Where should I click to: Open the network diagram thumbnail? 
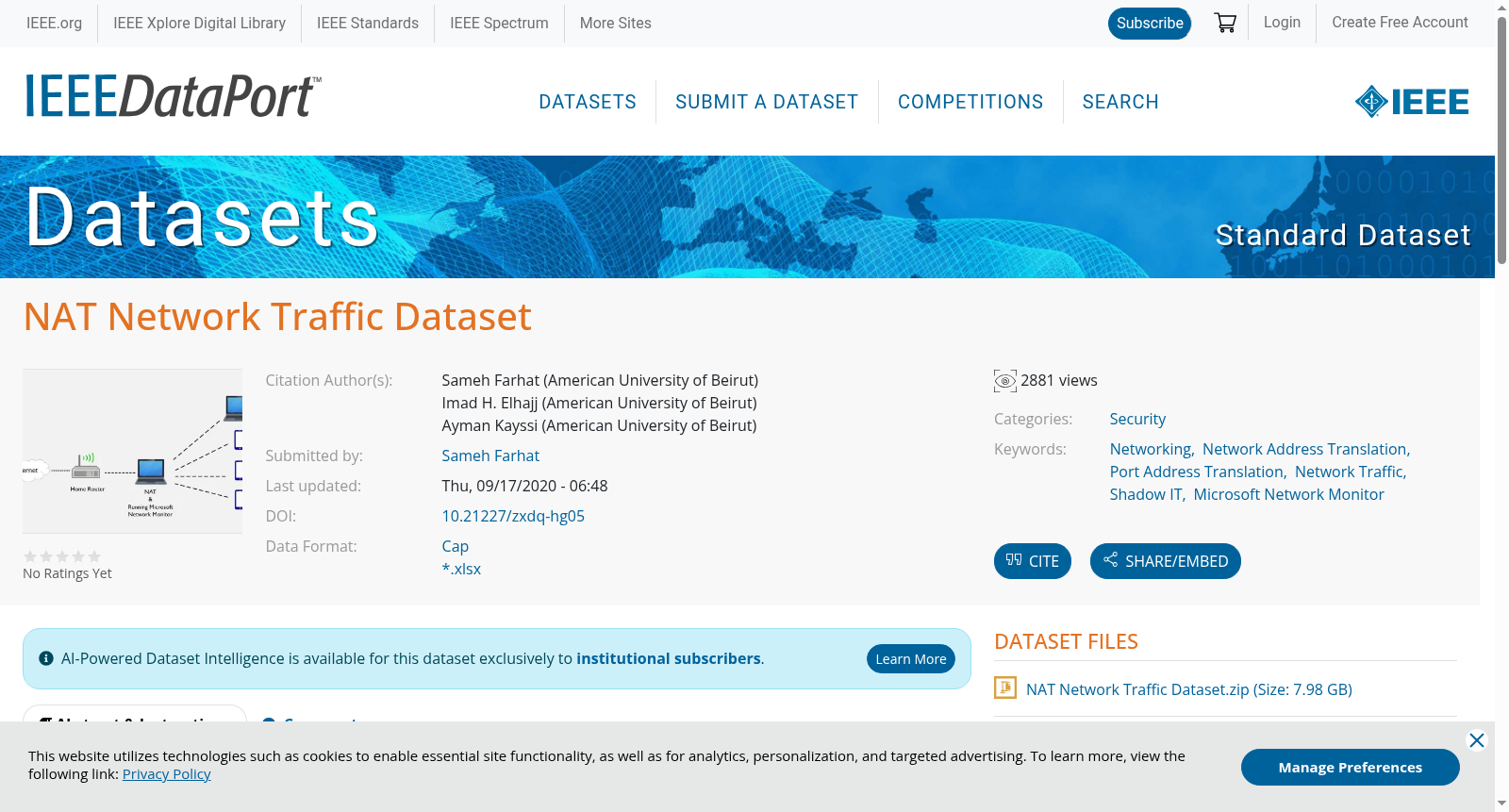coord(133,451)
